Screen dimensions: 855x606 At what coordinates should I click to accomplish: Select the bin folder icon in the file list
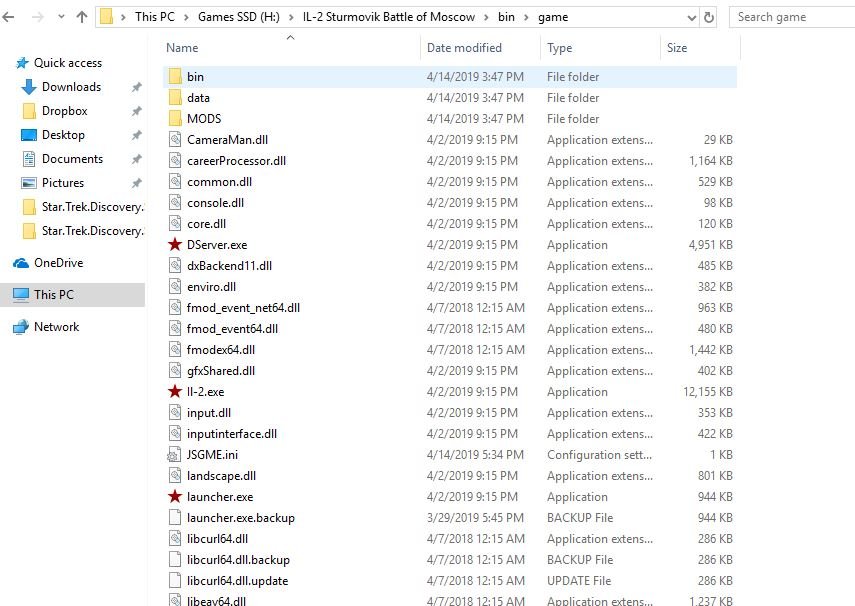[x=175, y=76]
